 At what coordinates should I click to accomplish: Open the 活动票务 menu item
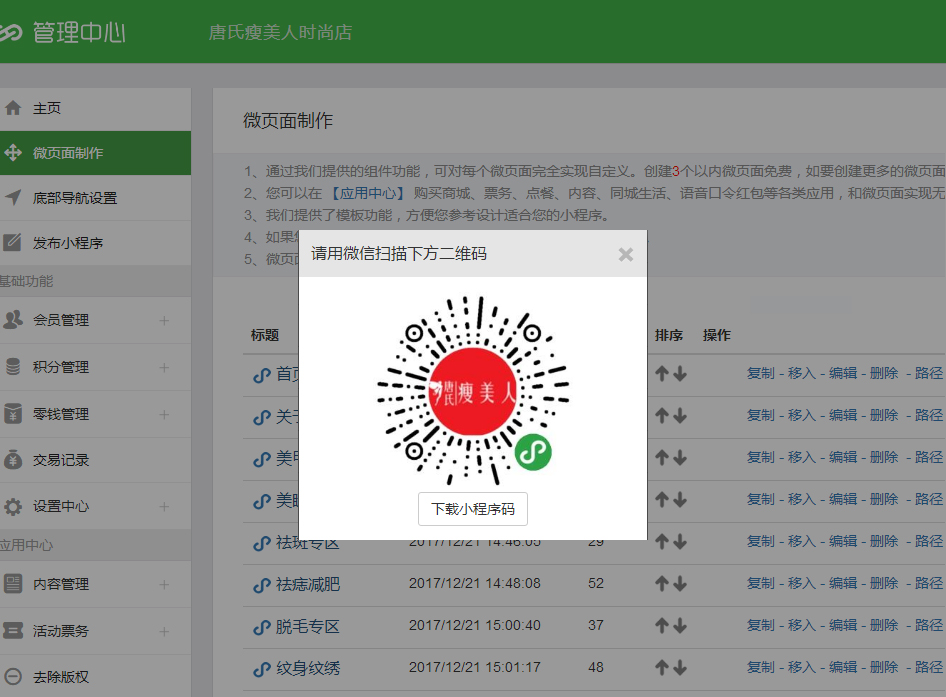click(61, 631)
